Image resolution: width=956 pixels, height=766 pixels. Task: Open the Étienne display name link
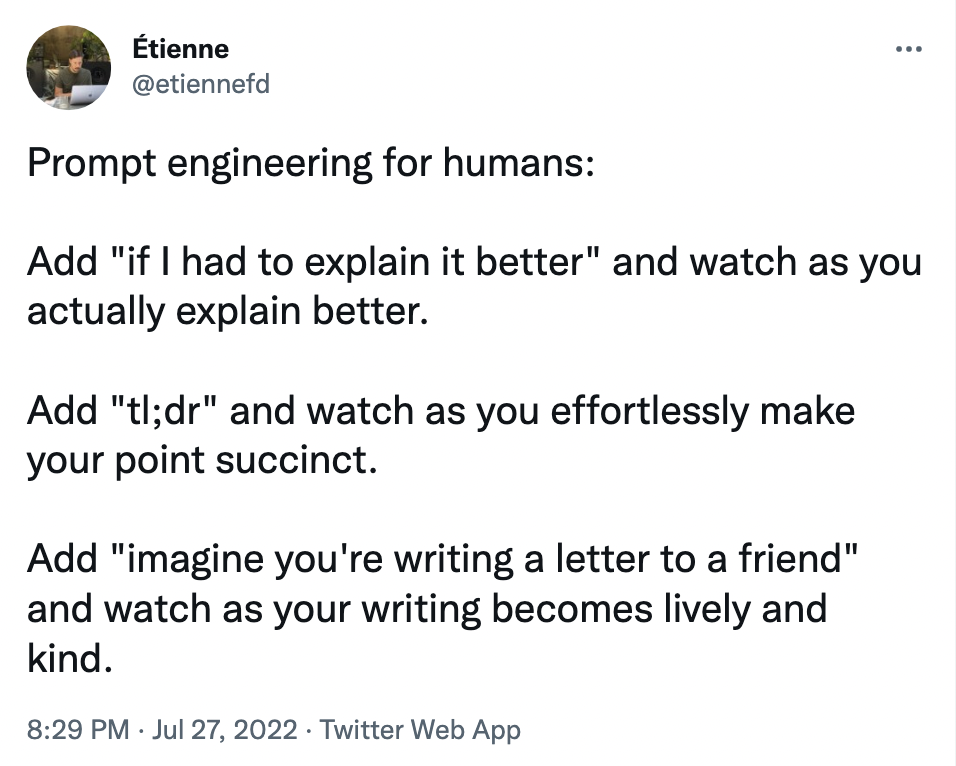180,48
